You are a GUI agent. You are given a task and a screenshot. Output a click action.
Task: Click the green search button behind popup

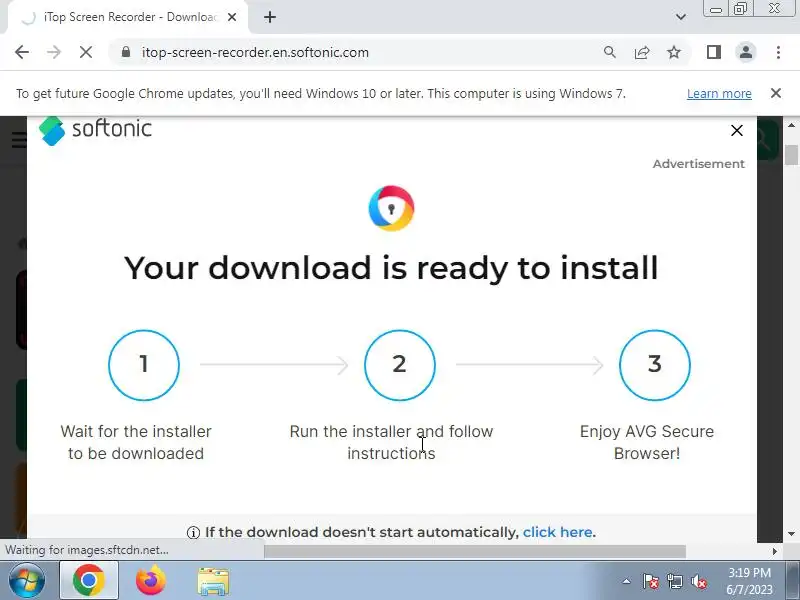coord(769,138)
